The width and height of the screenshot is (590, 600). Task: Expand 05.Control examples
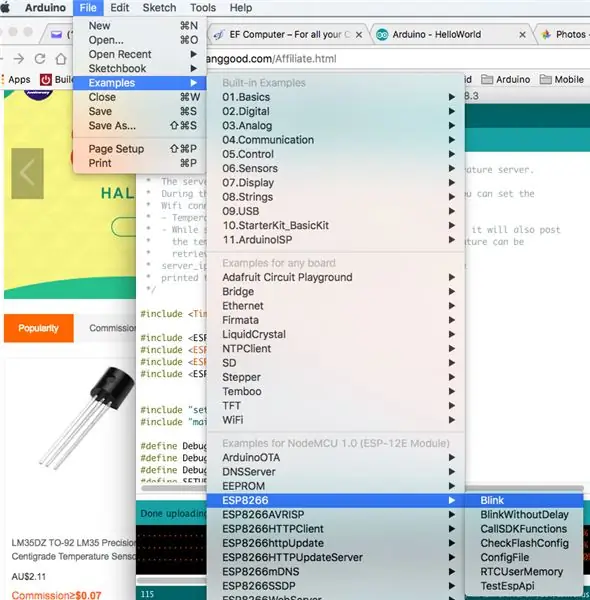[x=336, y=154]
